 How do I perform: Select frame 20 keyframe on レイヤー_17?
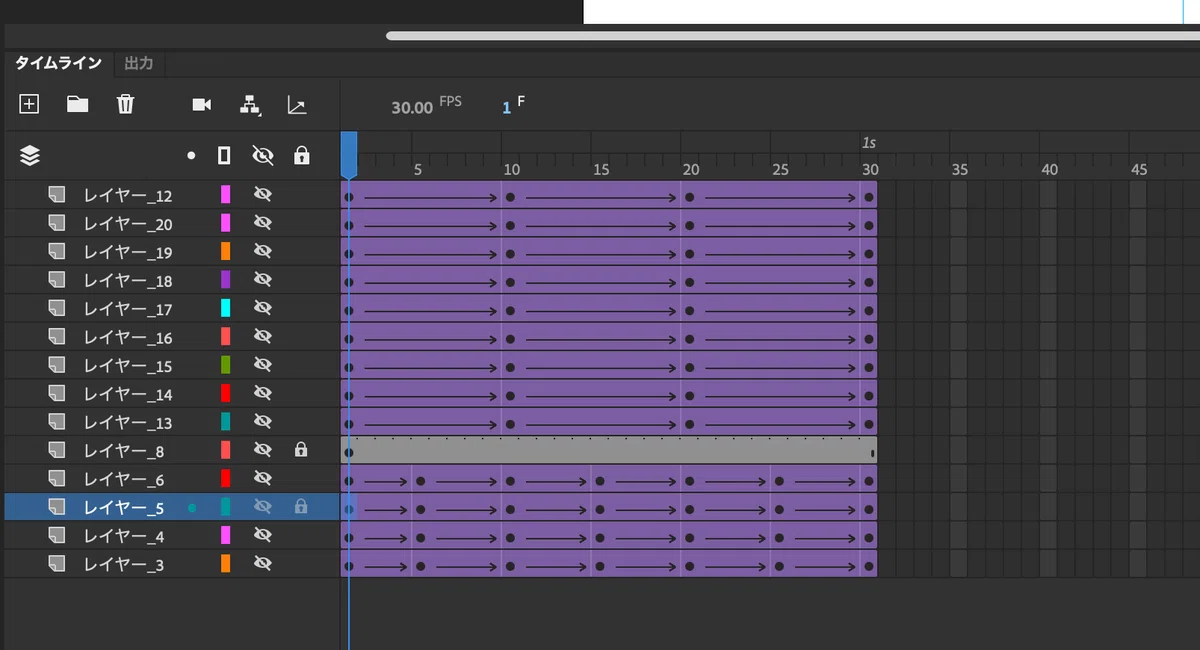point(690,311)
